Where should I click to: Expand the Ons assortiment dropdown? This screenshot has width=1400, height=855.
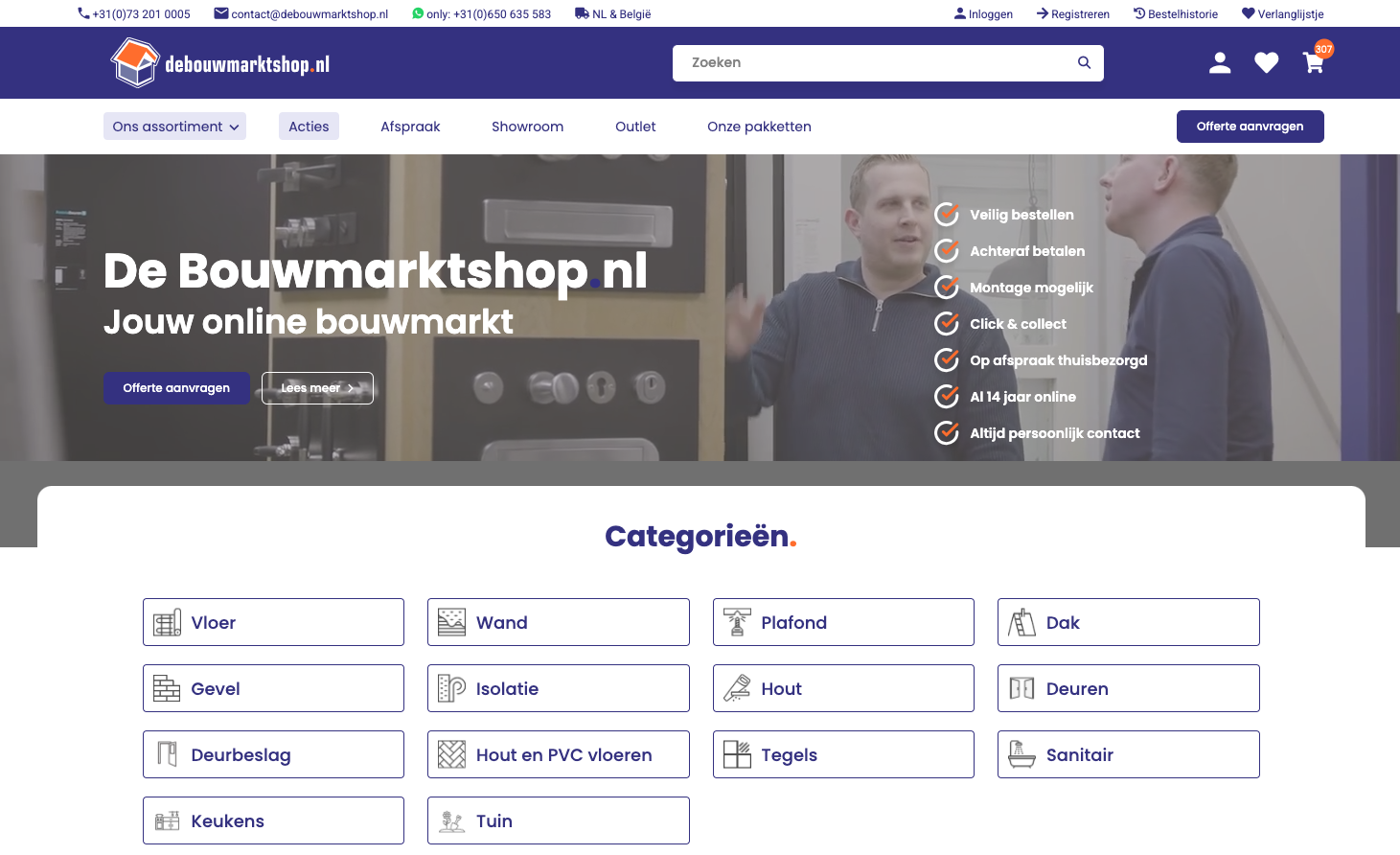[174, 127]
